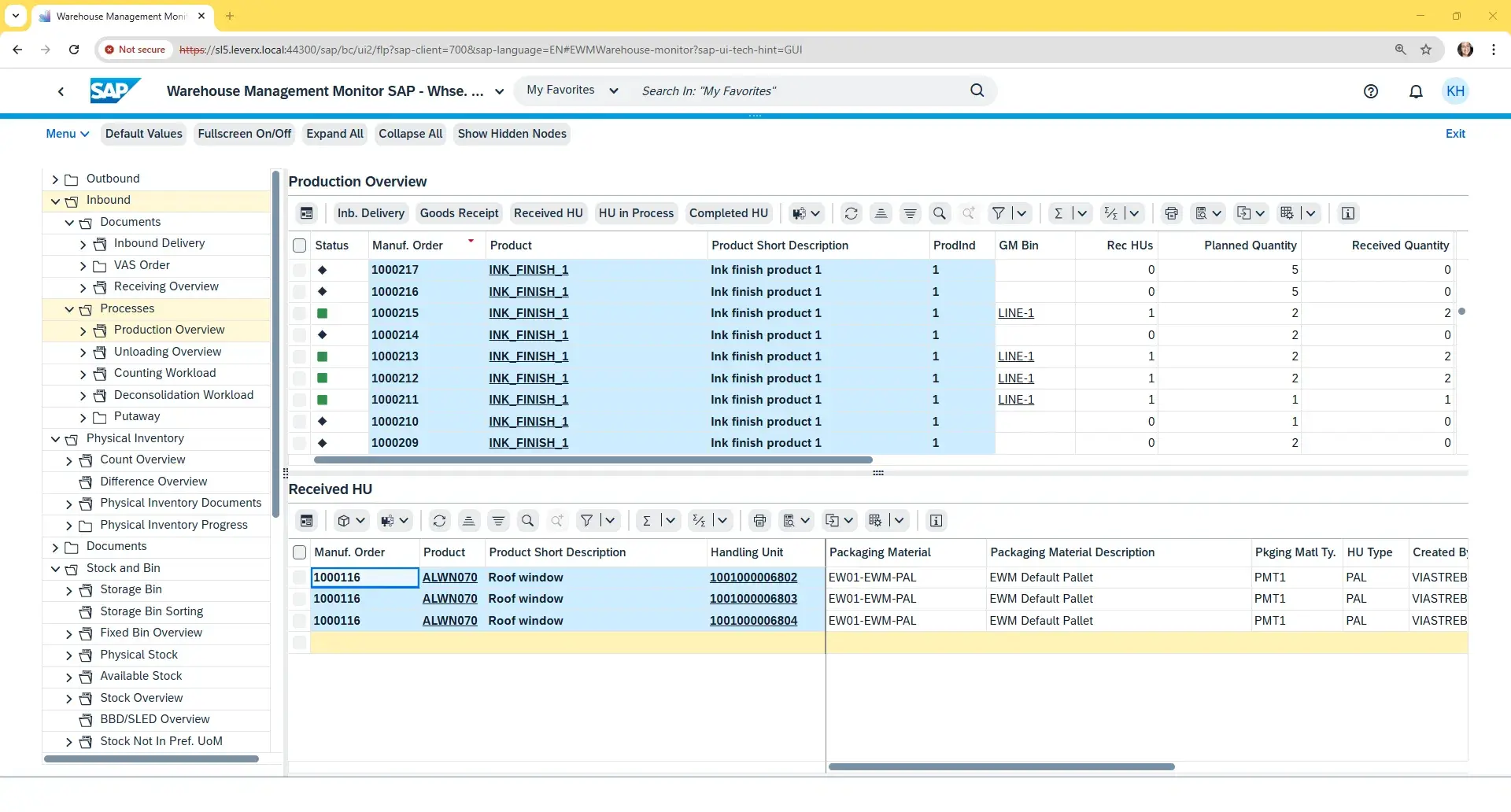This screenshot has width=1511, height=812.
Task: Select the row checkbox for order 1000217
Action: [299, 270]
